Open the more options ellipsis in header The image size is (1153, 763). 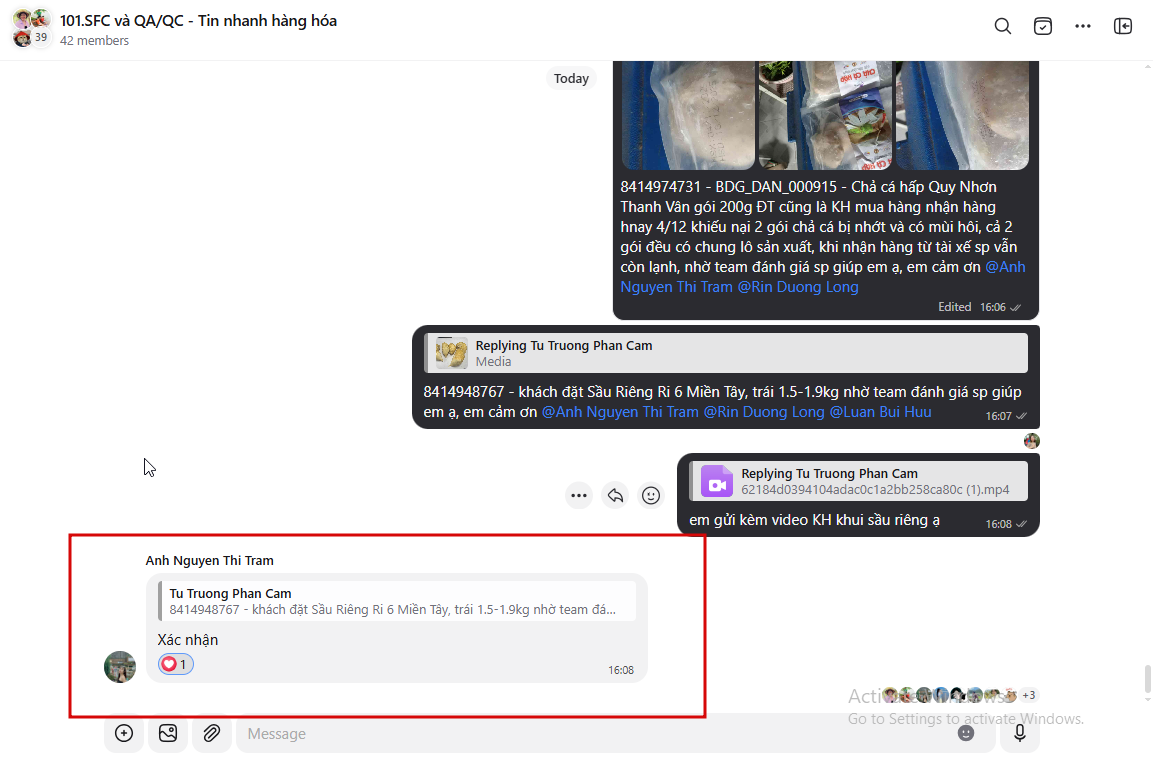(x=1082, y=26)
